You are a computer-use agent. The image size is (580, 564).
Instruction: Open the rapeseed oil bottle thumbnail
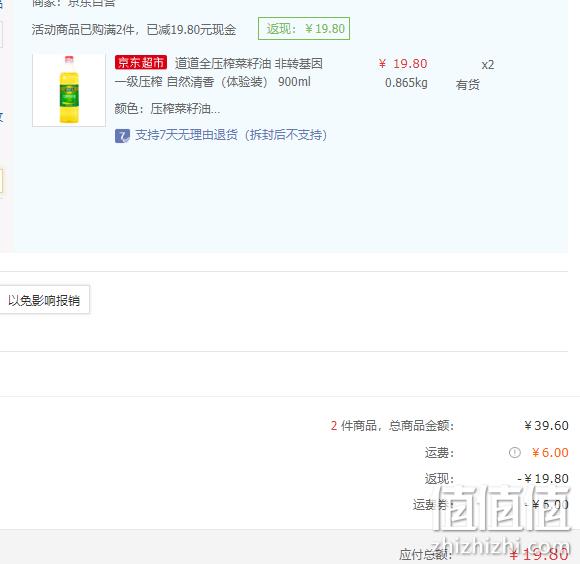click(x=69, y=90)
